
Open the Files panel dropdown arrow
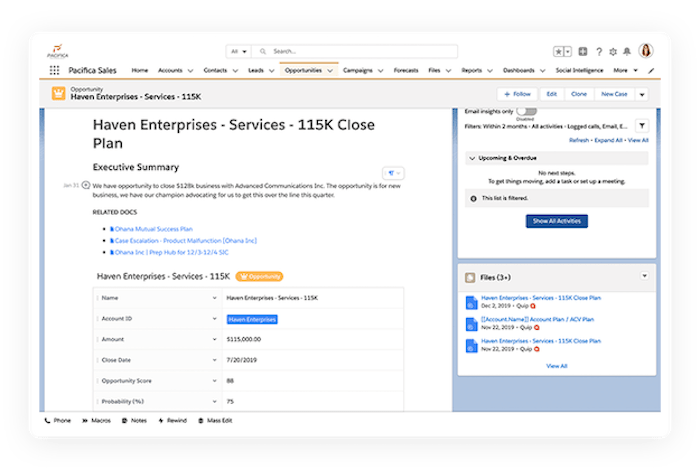coord(644,275)
